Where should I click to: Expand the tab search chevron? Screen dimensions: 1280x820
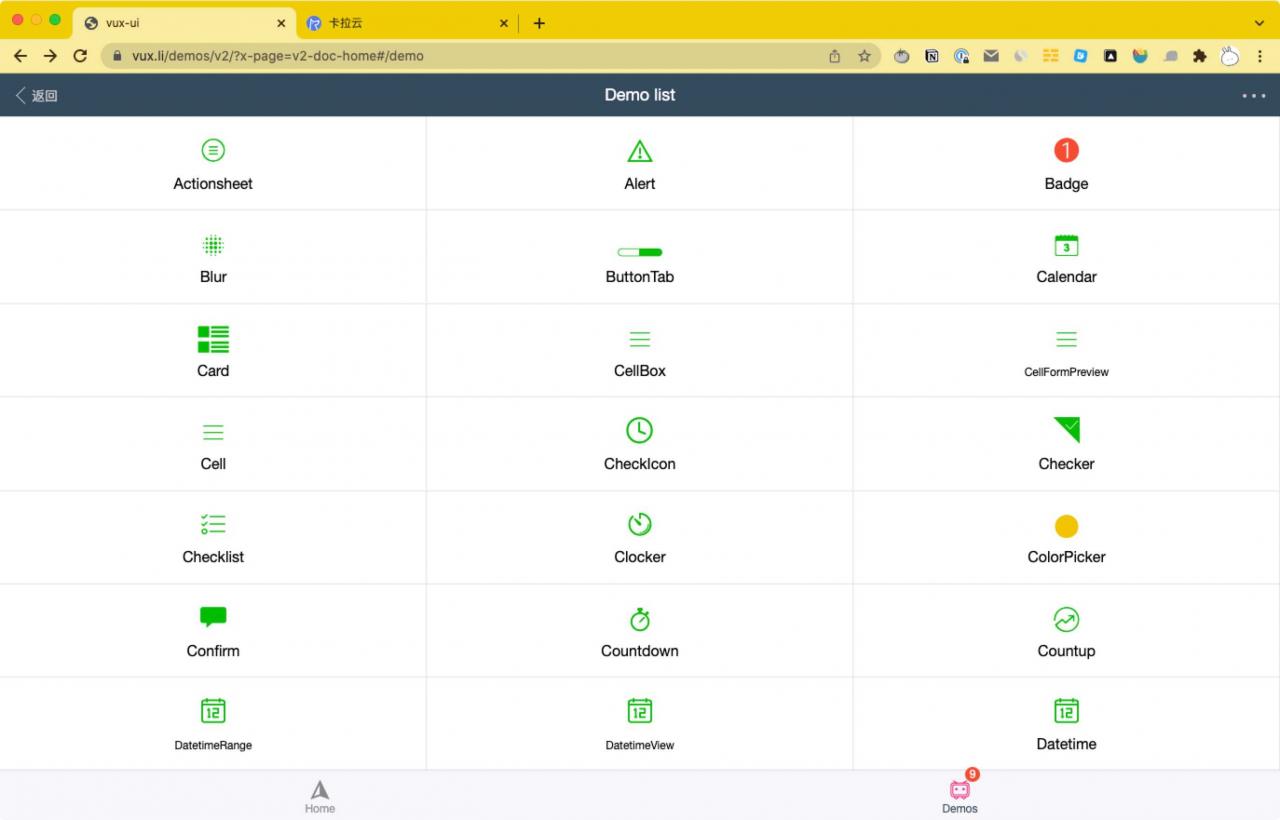[x=1259, y=23]
